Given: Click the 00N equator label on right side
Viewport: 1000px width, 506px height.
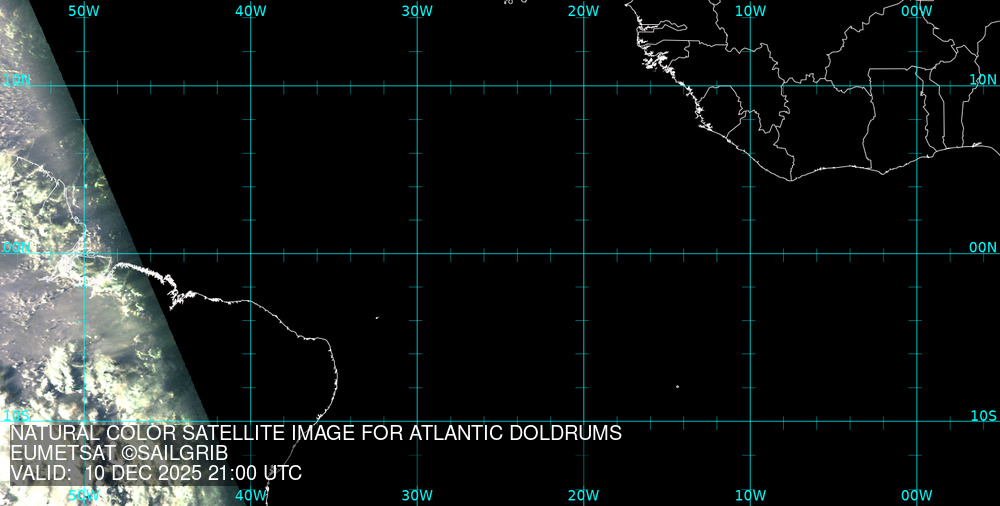Looking at the screenshot, I should [x=983, y=247].
